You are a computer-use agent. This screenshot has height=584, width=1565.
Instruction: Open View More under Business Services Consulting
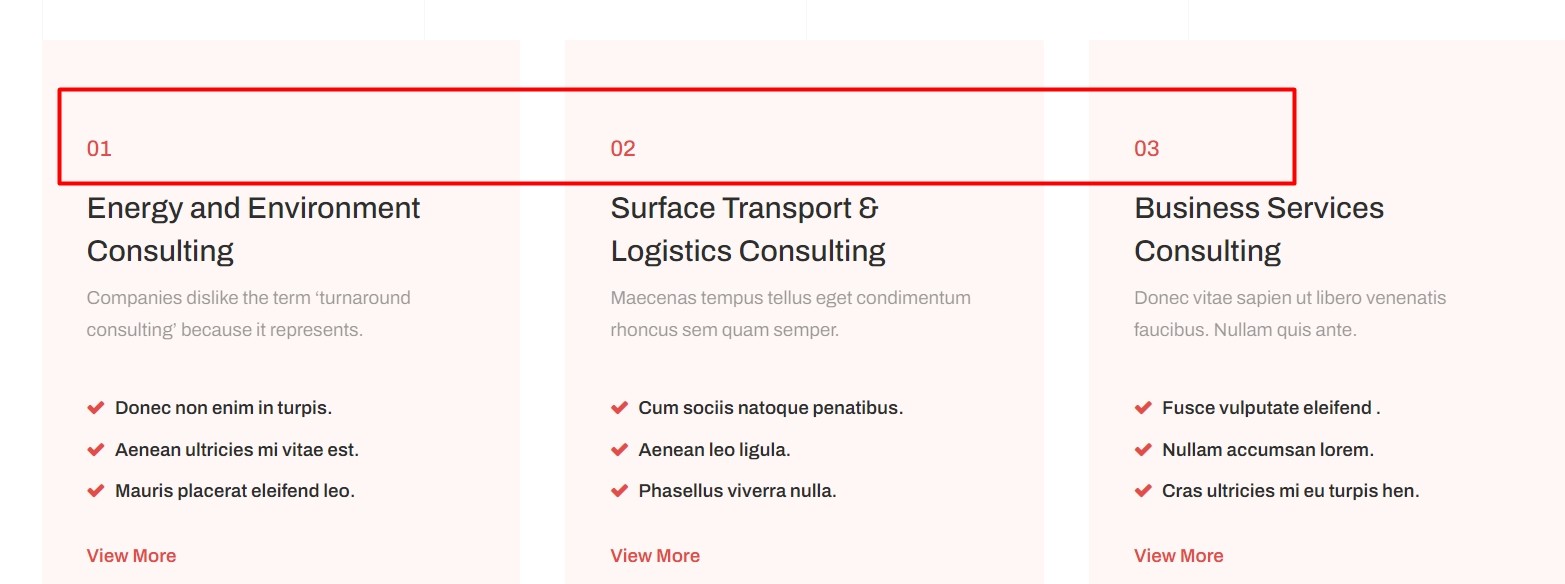(x=1178, y=556)
